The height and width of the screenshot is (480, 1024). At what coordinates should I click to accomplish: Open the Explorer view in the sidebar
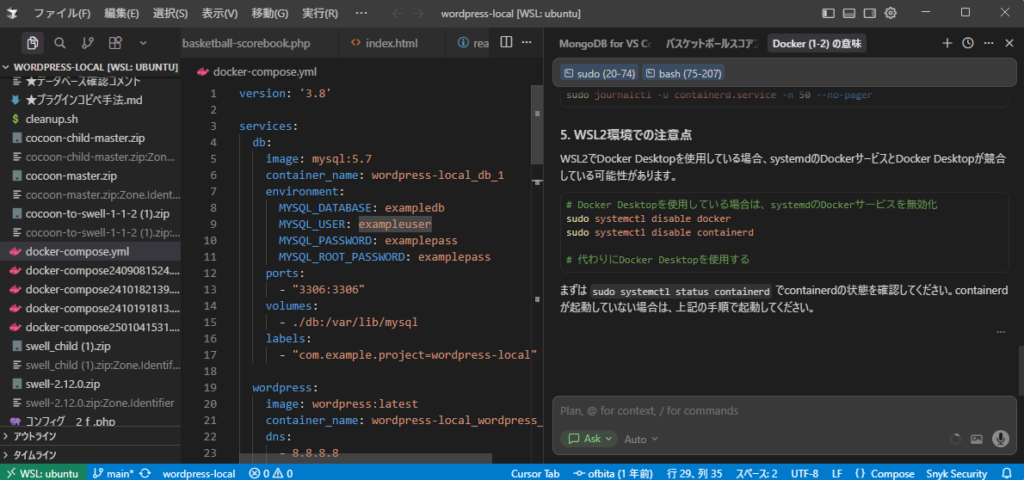[33, 43]
